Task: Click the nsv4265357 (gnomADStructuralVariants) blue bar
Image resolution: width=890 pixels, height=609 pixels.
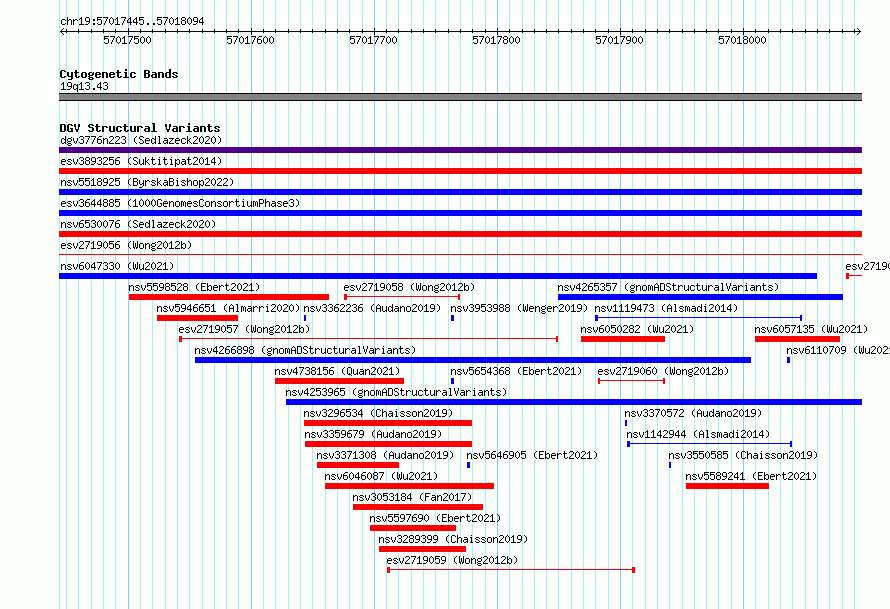Action: [700, 297]
